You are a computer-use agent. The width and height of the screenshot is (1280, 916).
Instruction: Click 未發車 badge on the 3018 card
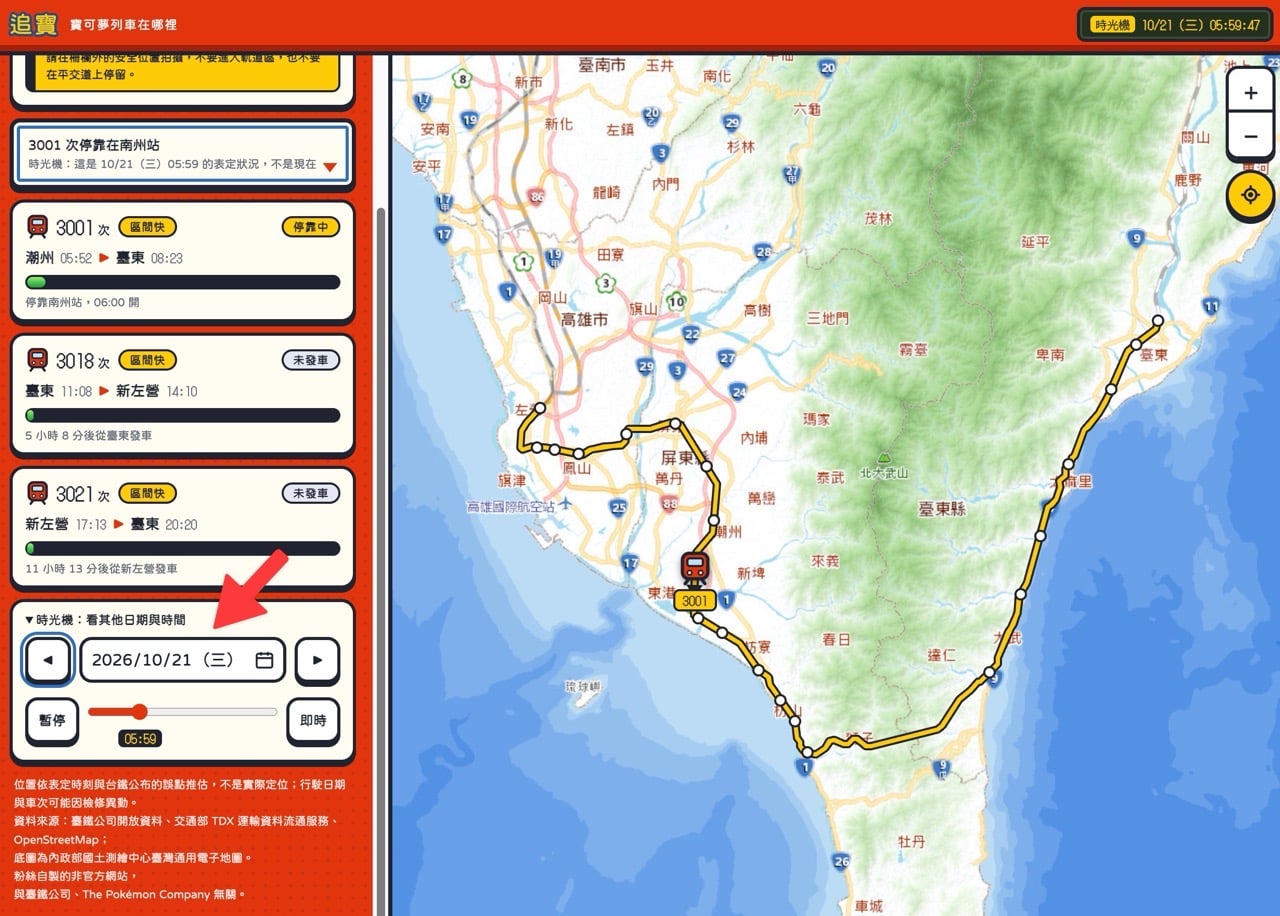(x=311, y=360)
